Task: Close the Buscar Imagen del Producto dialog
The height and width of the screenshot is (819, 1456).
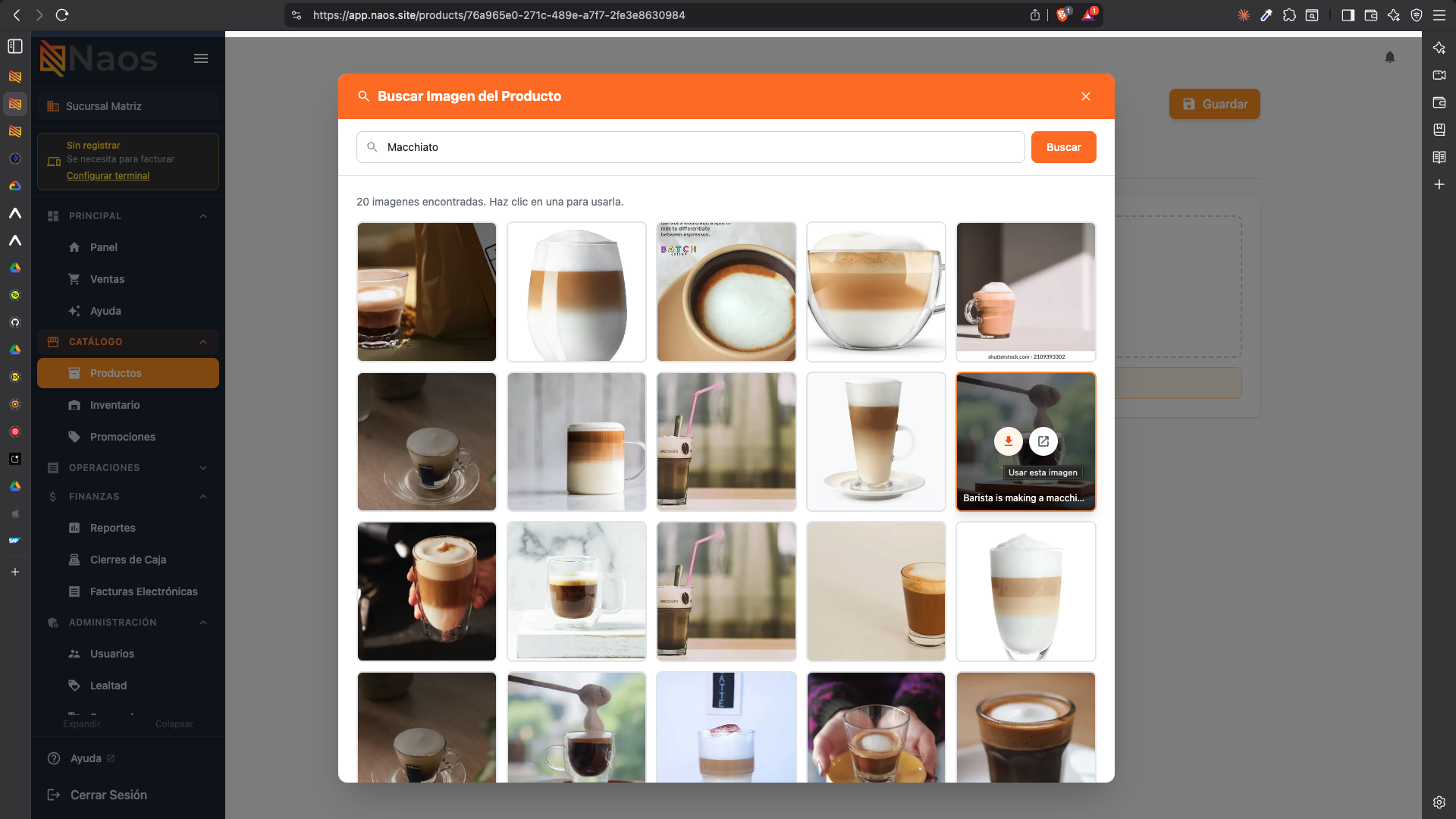Action: tap(1086, 96)
